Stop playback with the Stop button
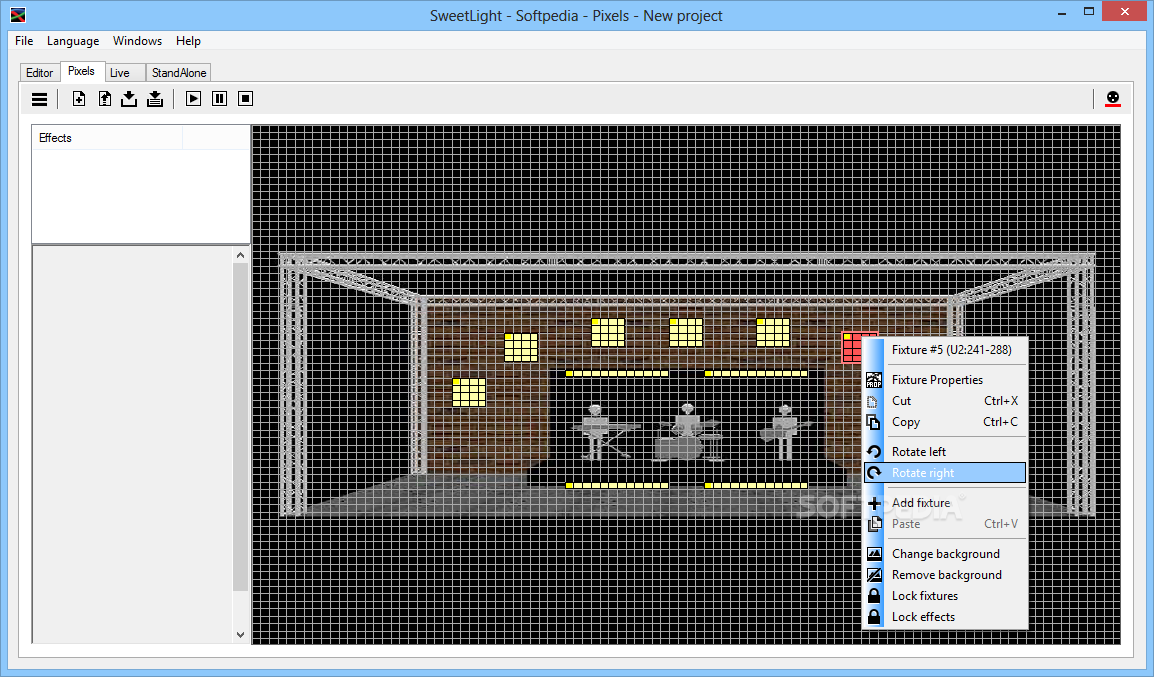Image resolution: width=1154 pixels, height=677 pixels. [x=246, y=99]
